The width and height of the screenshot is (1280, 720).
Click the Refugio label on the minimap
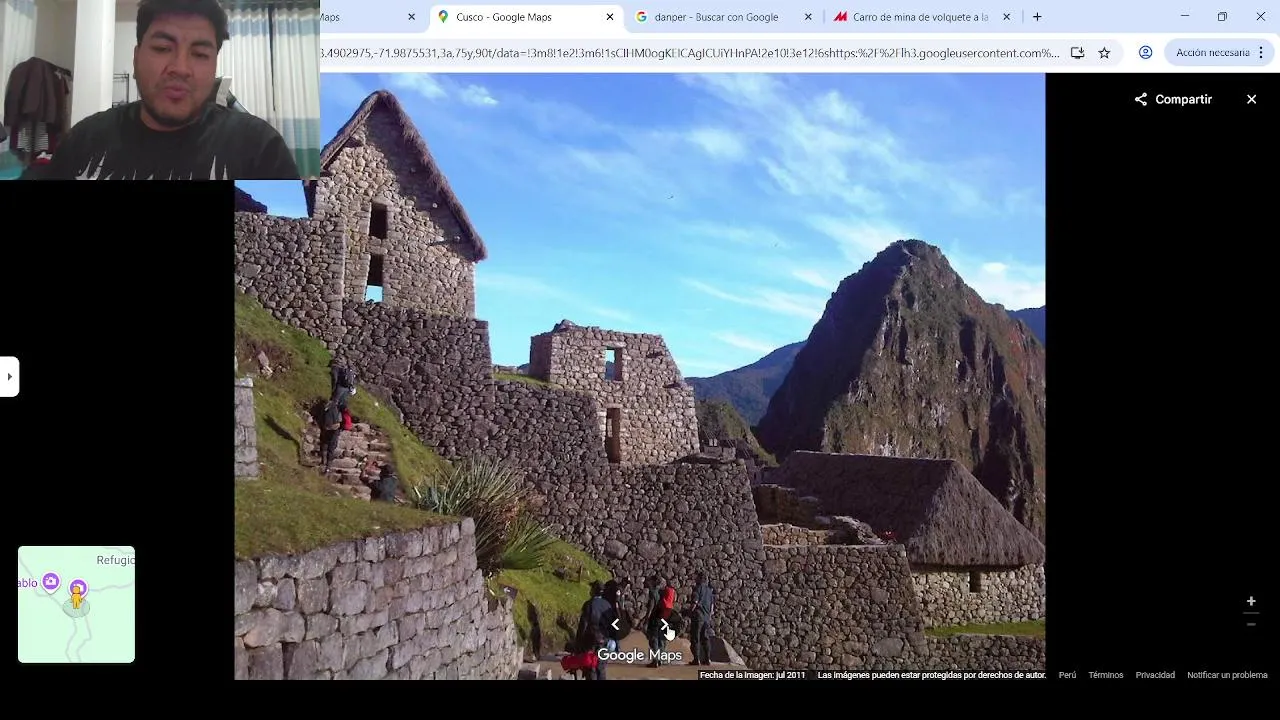pos(115,560)
